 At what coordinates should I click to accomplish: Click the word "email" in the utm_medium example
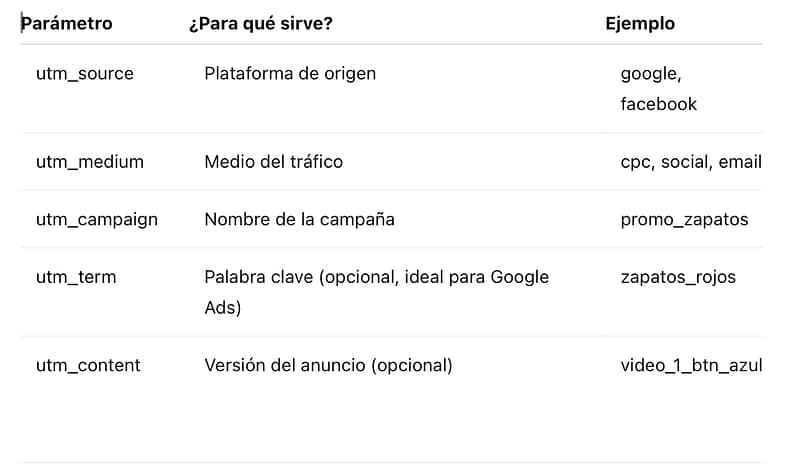click(739, 162)
